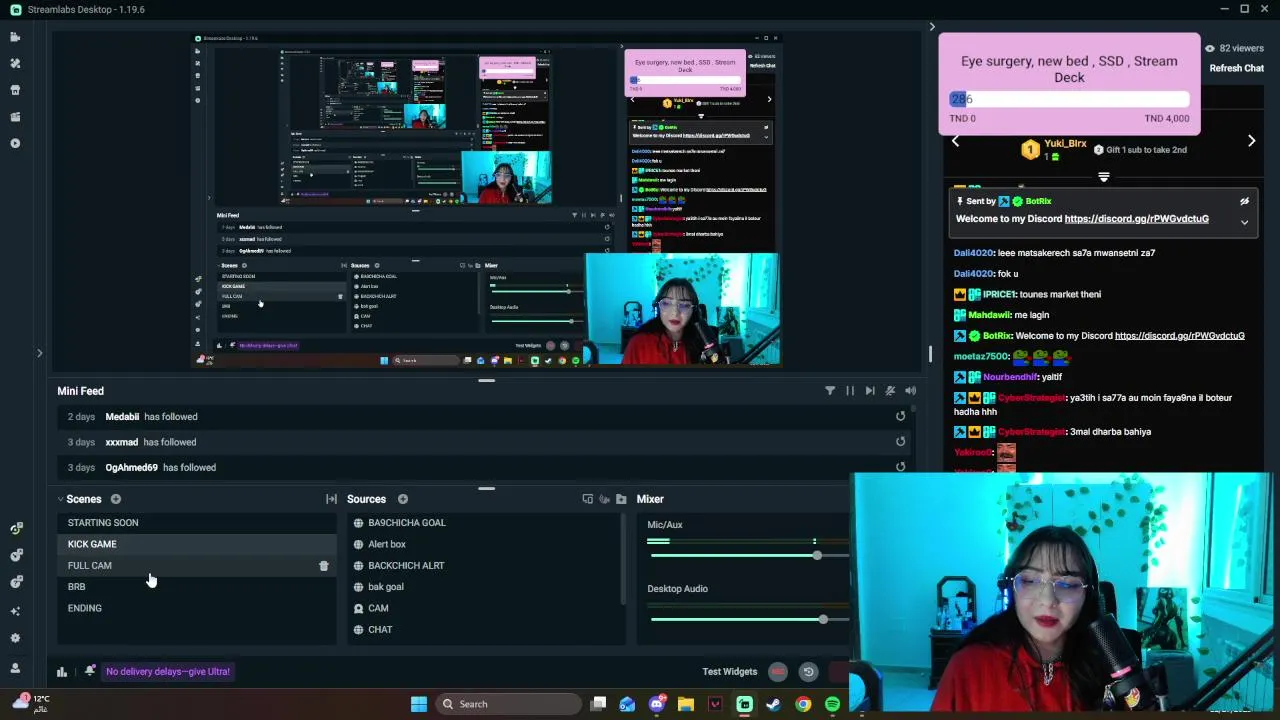Open notifications bell in status bar
The height and width of the screenshot is (720, 1280).
89,671
